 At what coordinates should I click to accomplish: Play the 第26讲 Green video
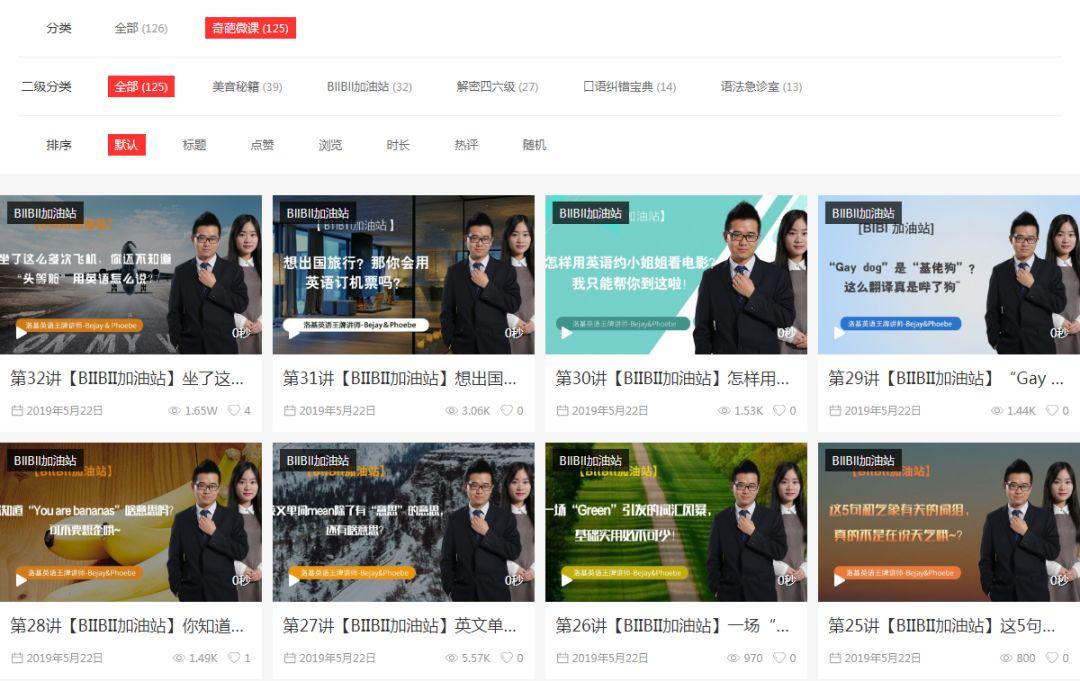(x=567, y=580)
